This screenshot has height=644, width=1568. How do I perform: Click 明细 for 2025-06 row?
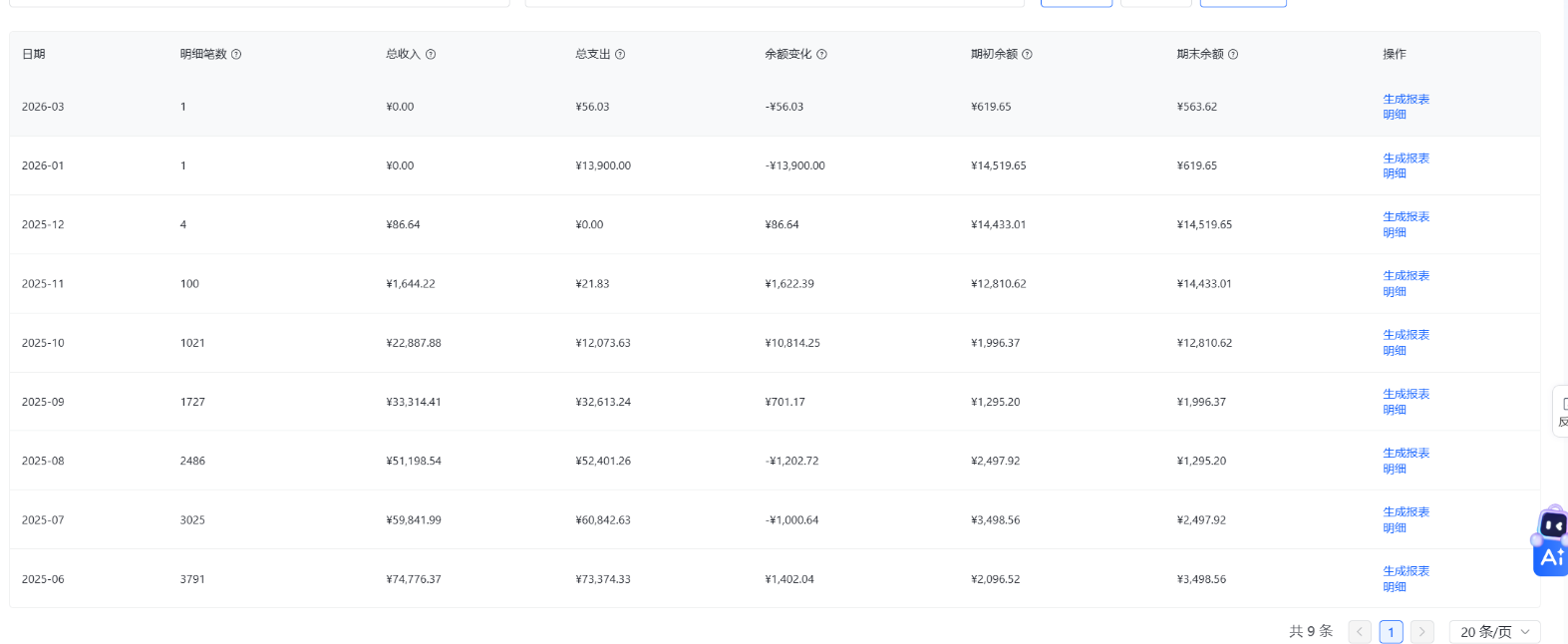(1395, 587)
